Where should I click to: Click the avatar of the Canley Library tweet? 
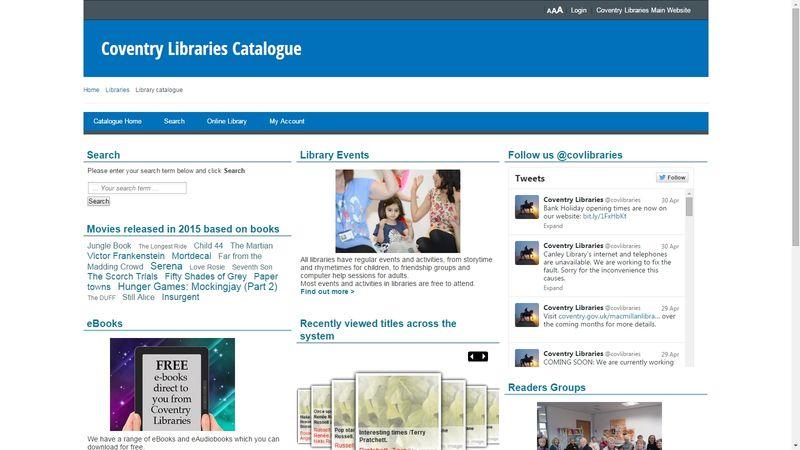coord(527,253)
